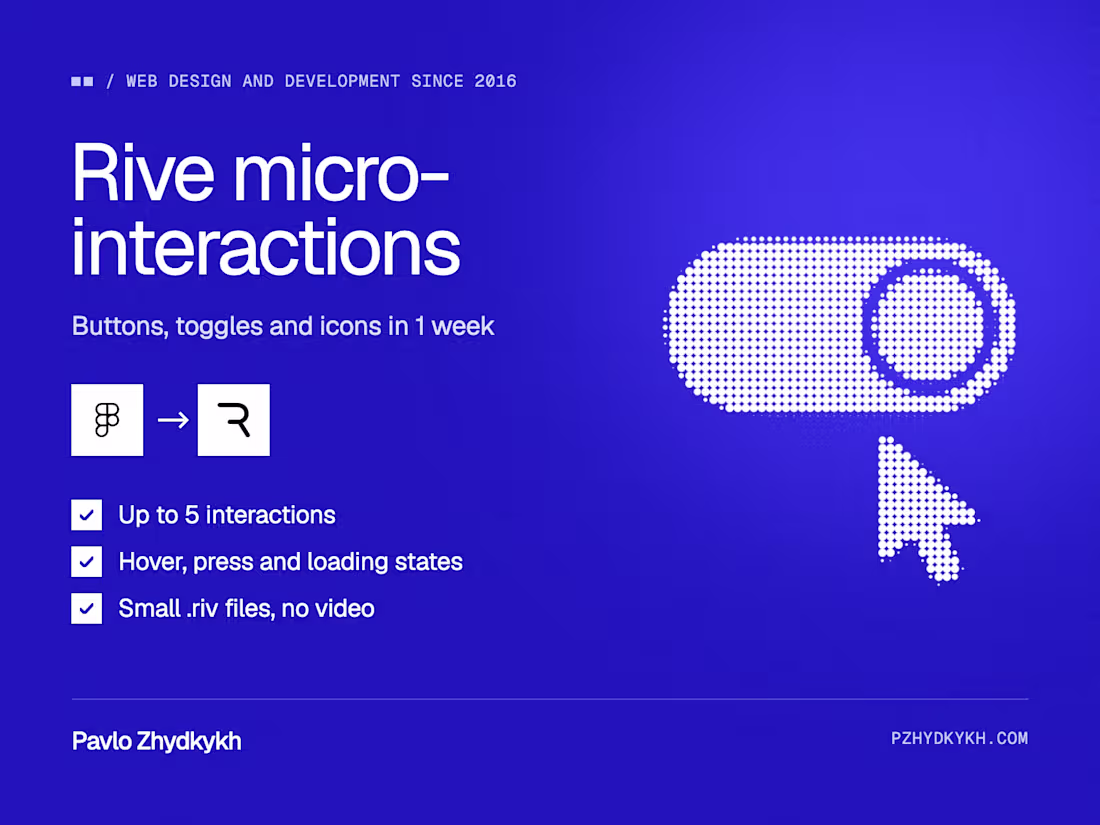Open the PZHYDKYKH.COM link
The height and width of the screenshot is (825, 1100).
click(x=959, y=738)
